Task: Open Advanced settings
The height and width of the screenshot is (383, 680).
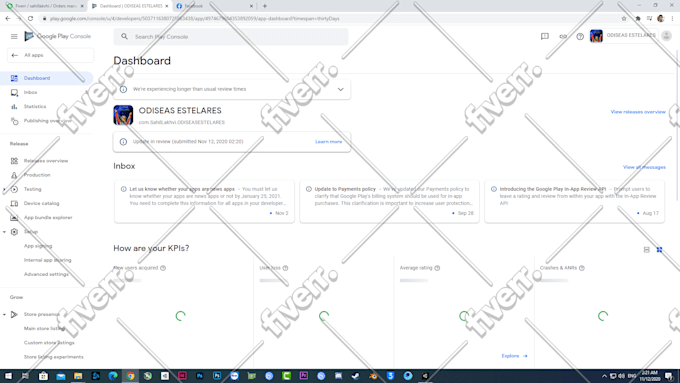Action: click(46, 274)
